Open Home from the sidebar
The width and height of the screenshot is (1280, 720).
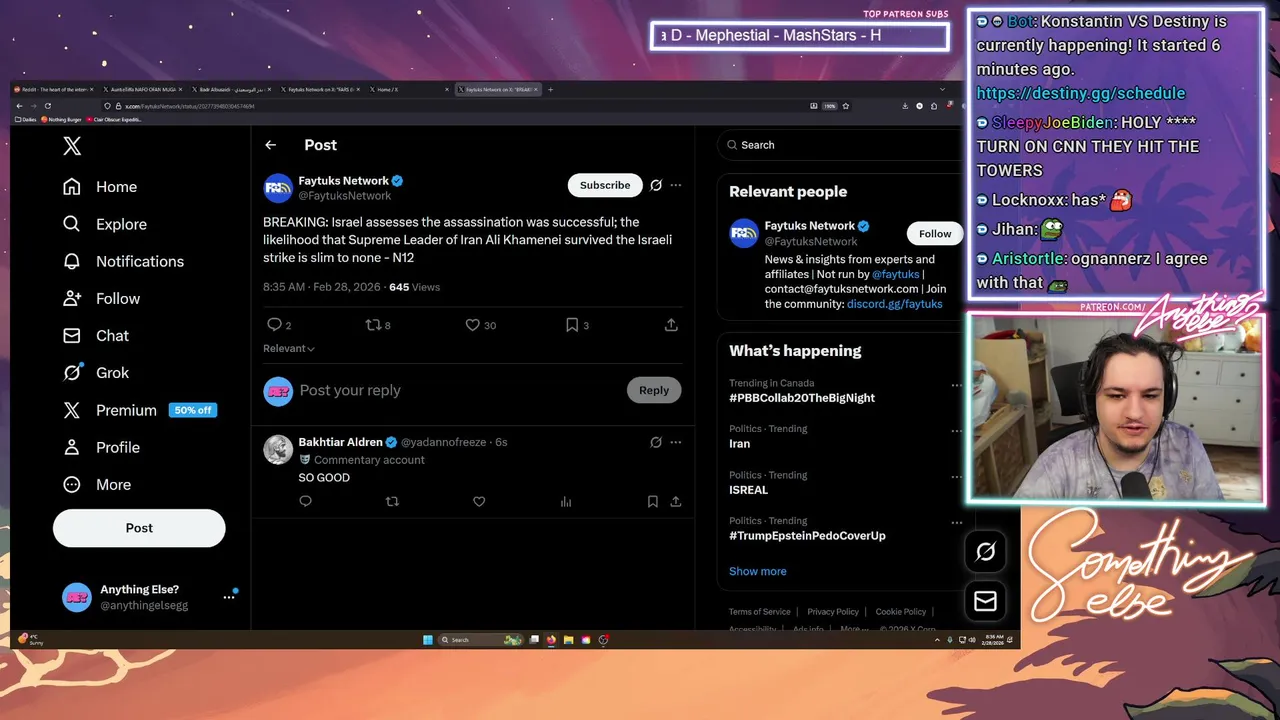tap(100, 187)
